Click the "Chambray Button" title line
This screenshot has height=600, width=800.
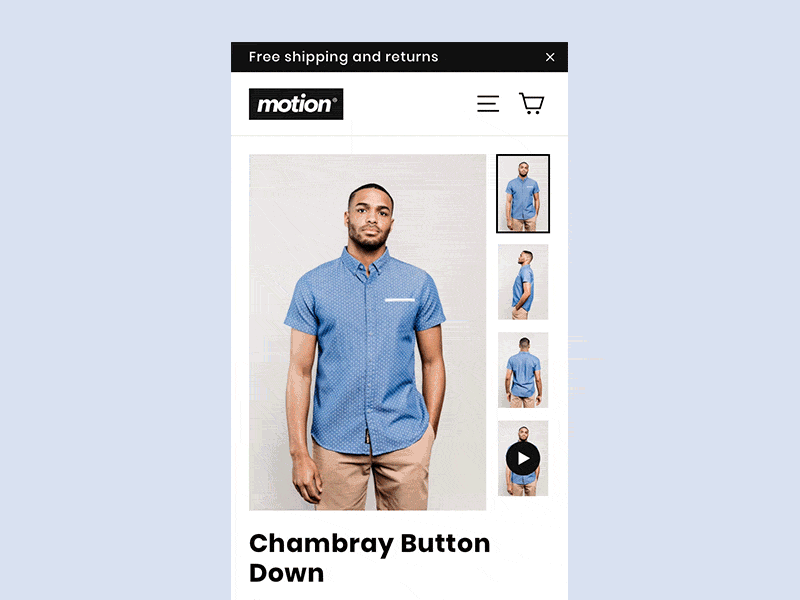coord(369,543)
